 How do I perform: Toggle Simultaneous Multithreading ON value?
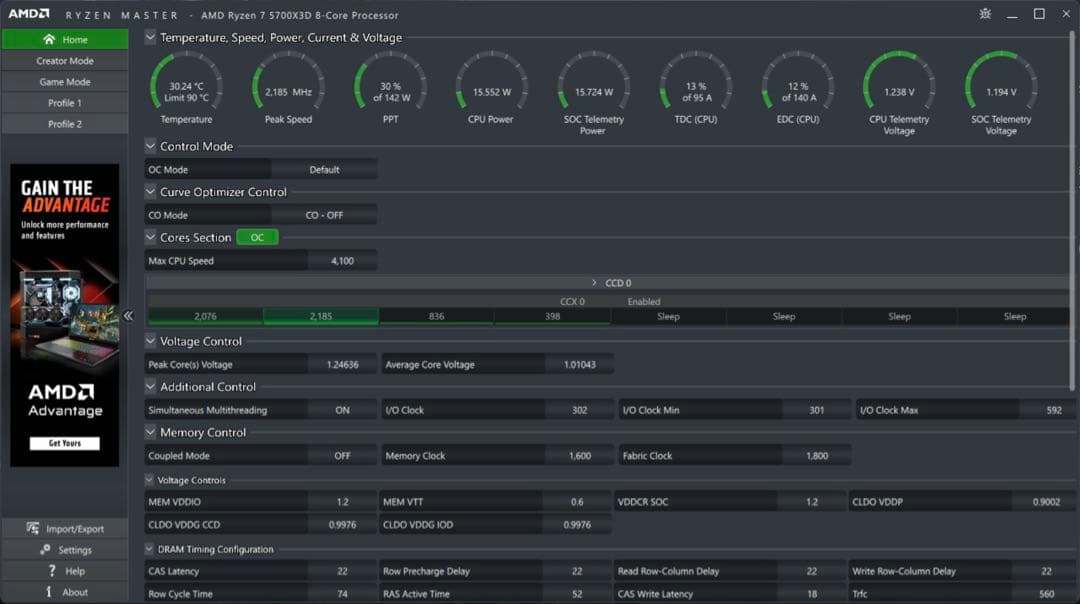(x=342, y=410)
